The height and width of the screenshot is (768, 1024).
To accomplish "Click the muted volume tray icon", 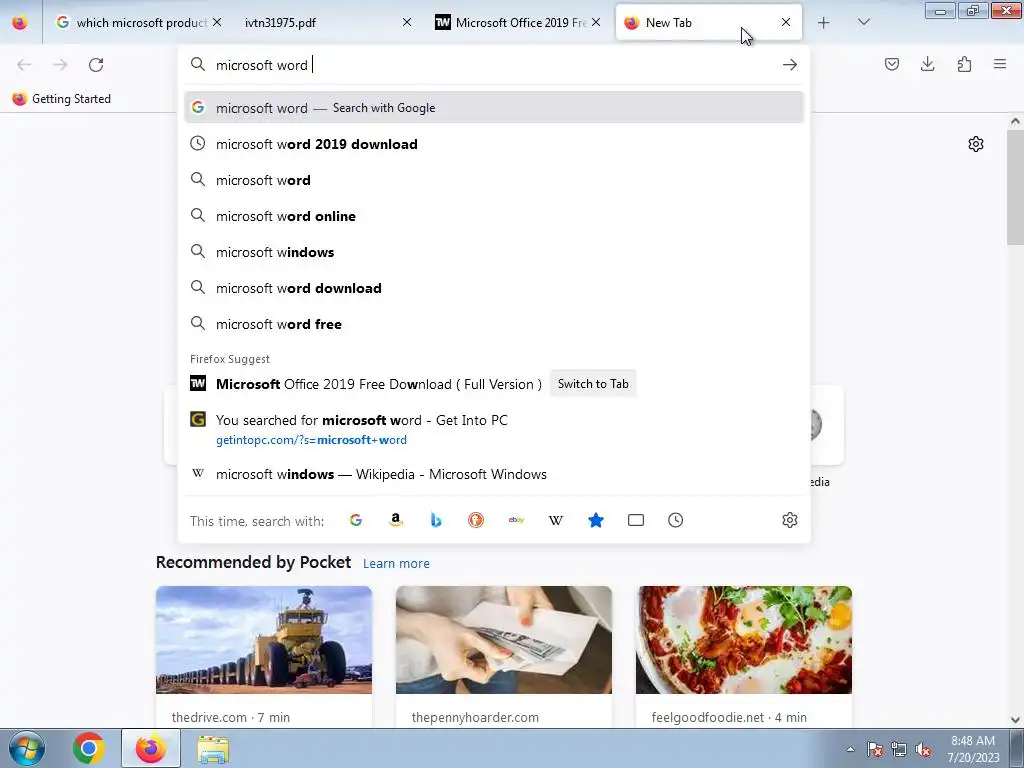I will 923,750.
